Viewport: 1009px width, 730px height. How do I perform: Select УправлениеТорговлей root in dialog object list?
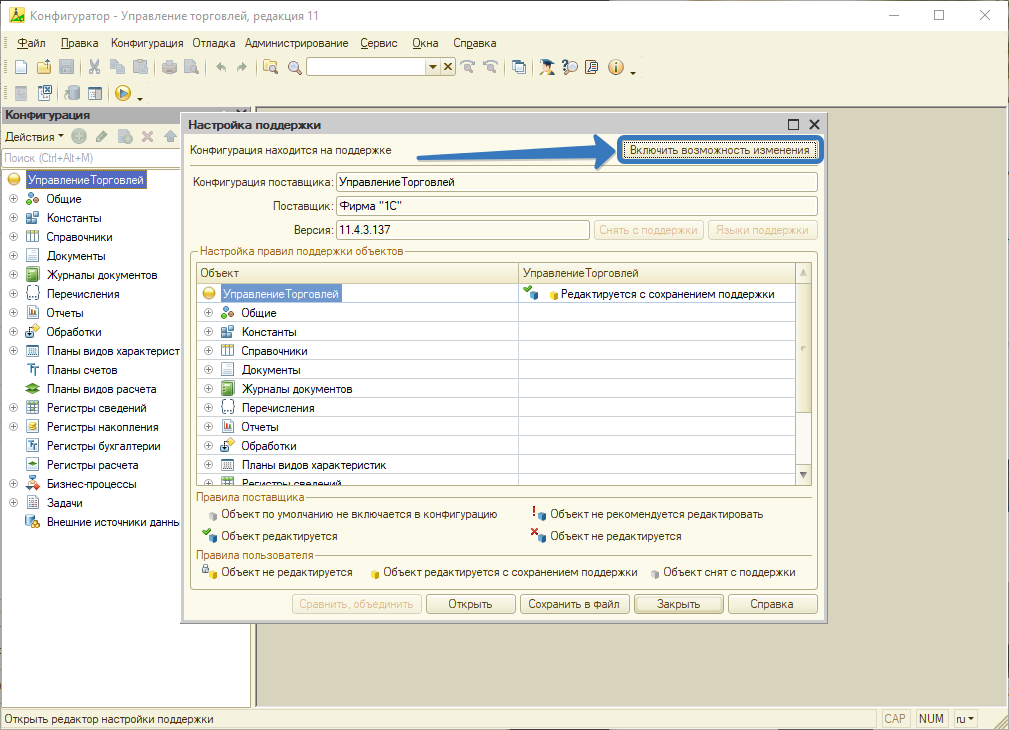pos(279,294)
